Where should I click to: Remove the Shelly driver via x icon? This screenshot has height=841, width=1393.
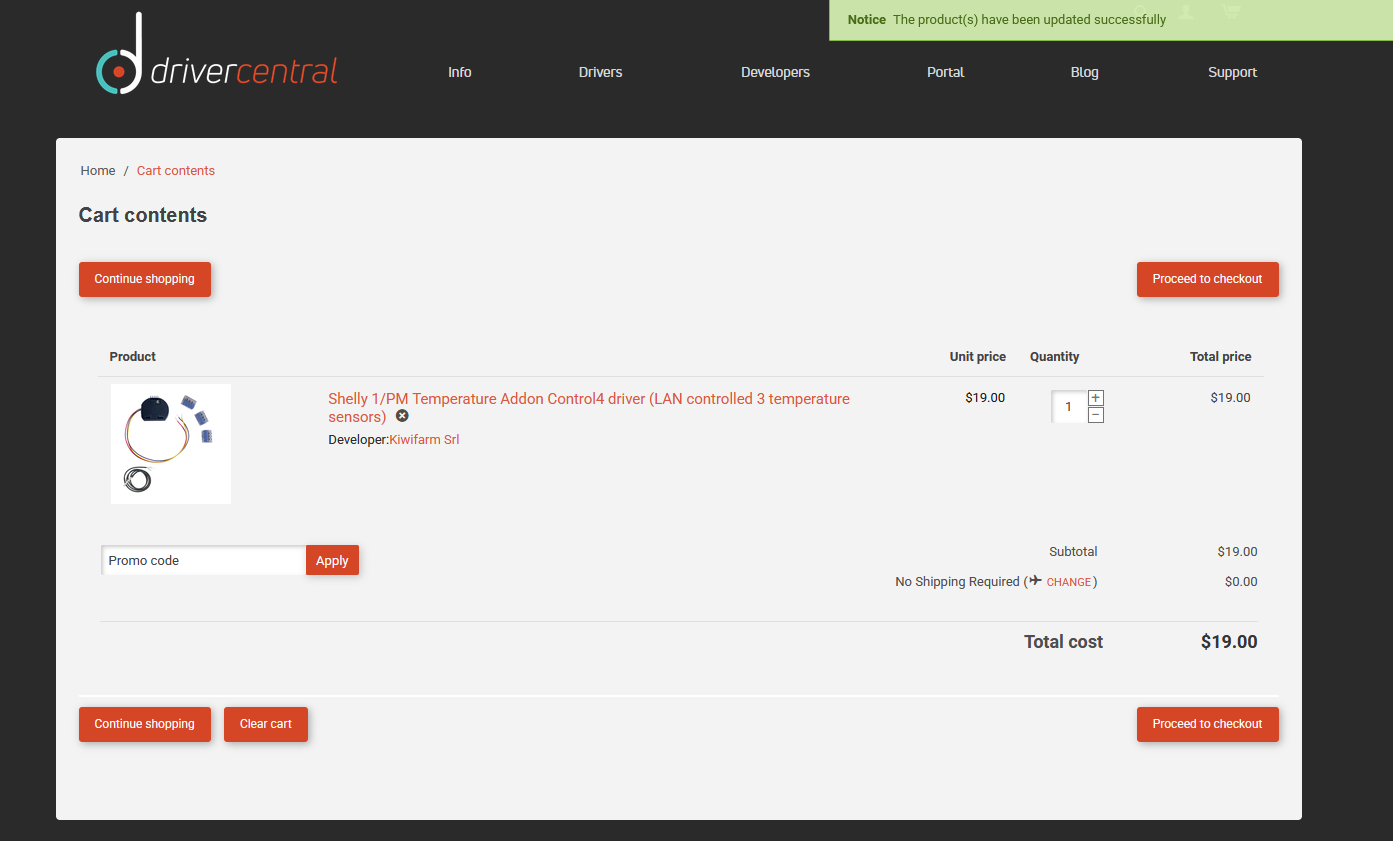(x=402, y=416)
